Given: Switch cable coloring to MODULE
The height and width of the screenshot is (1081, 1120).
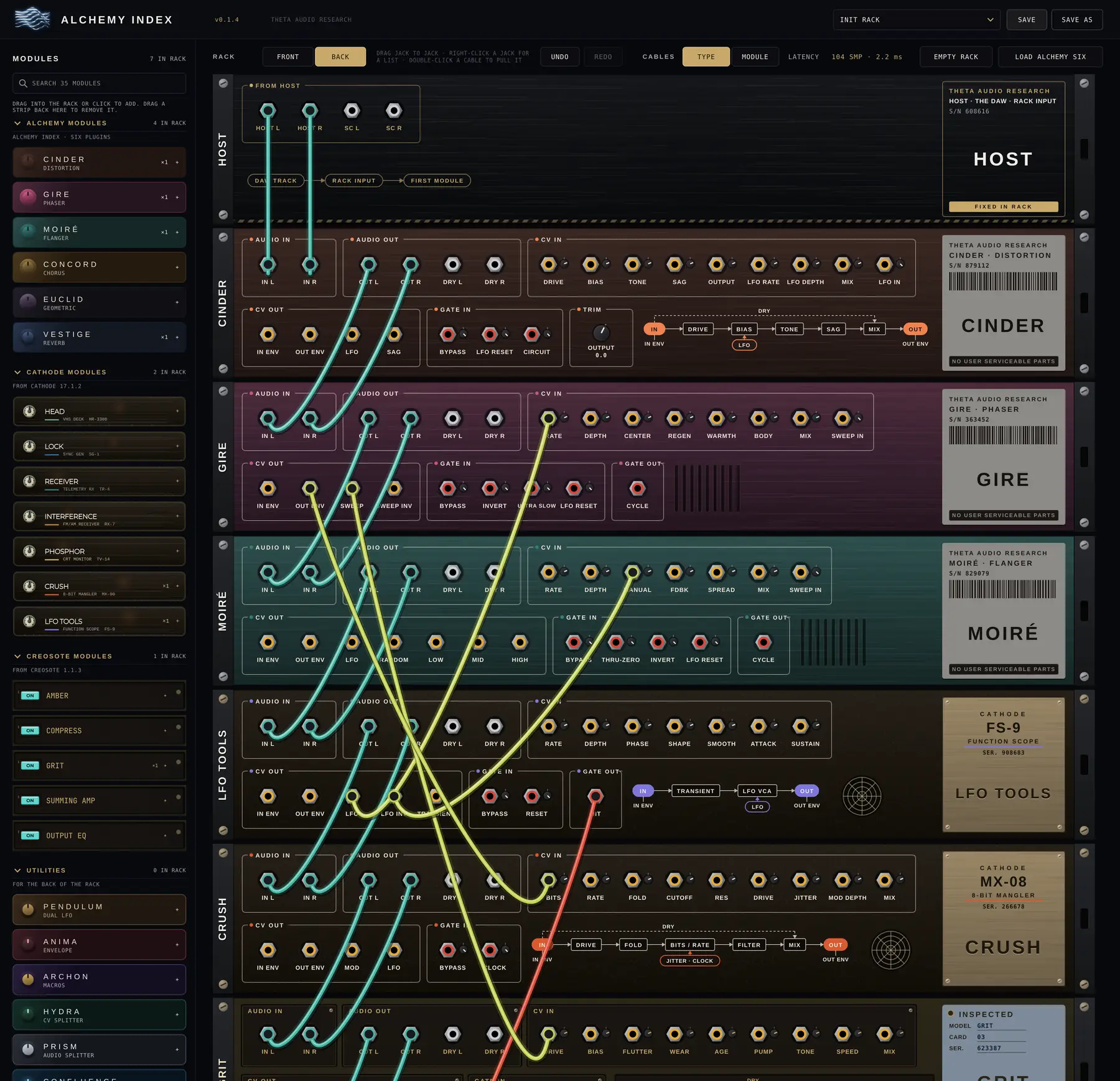Looking at the screenshot, I should click(x=755, y=57).
